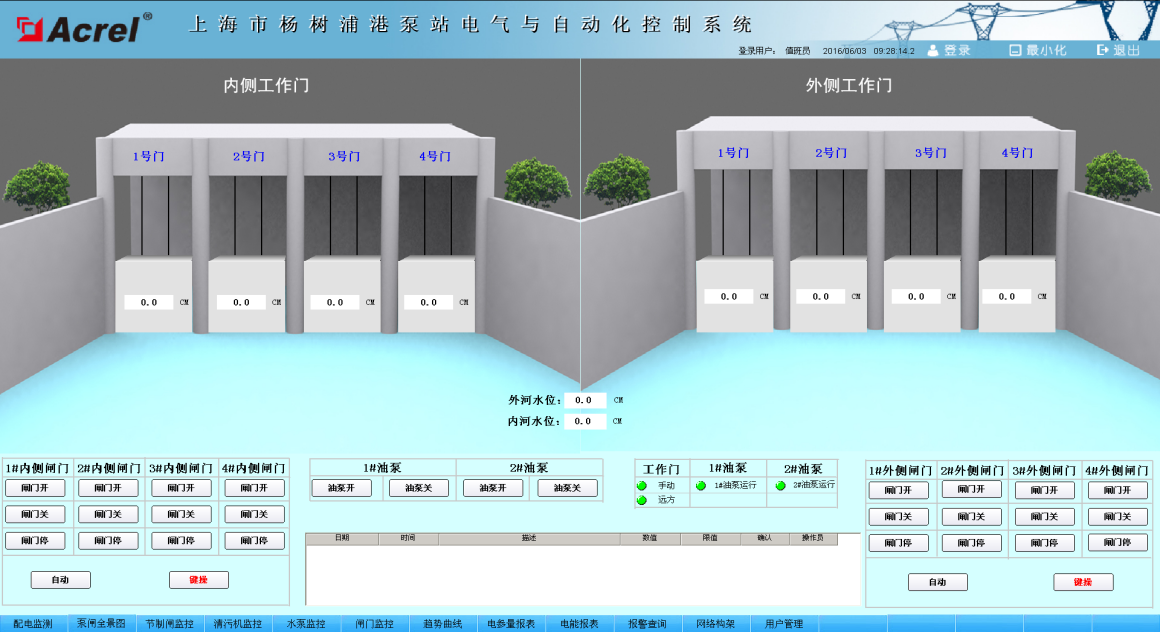Click the 2#油泵运行 green status light
This screenshot has width=1160, height=632.
tap(780, 486)
